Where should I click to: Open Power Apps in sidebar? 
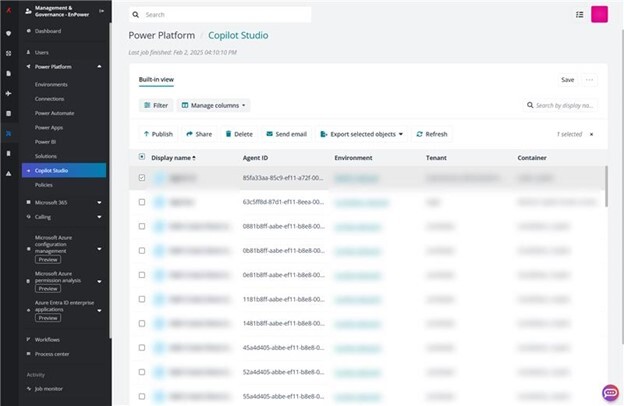click(49, 127)
